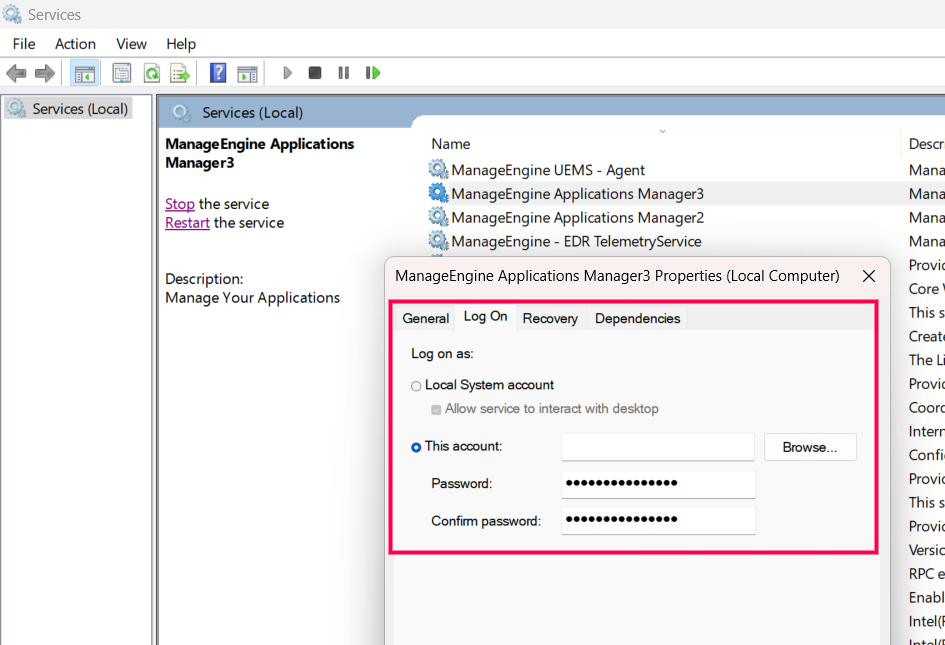
Task: Click the Restart the service link
Action: tap(187, 223)
